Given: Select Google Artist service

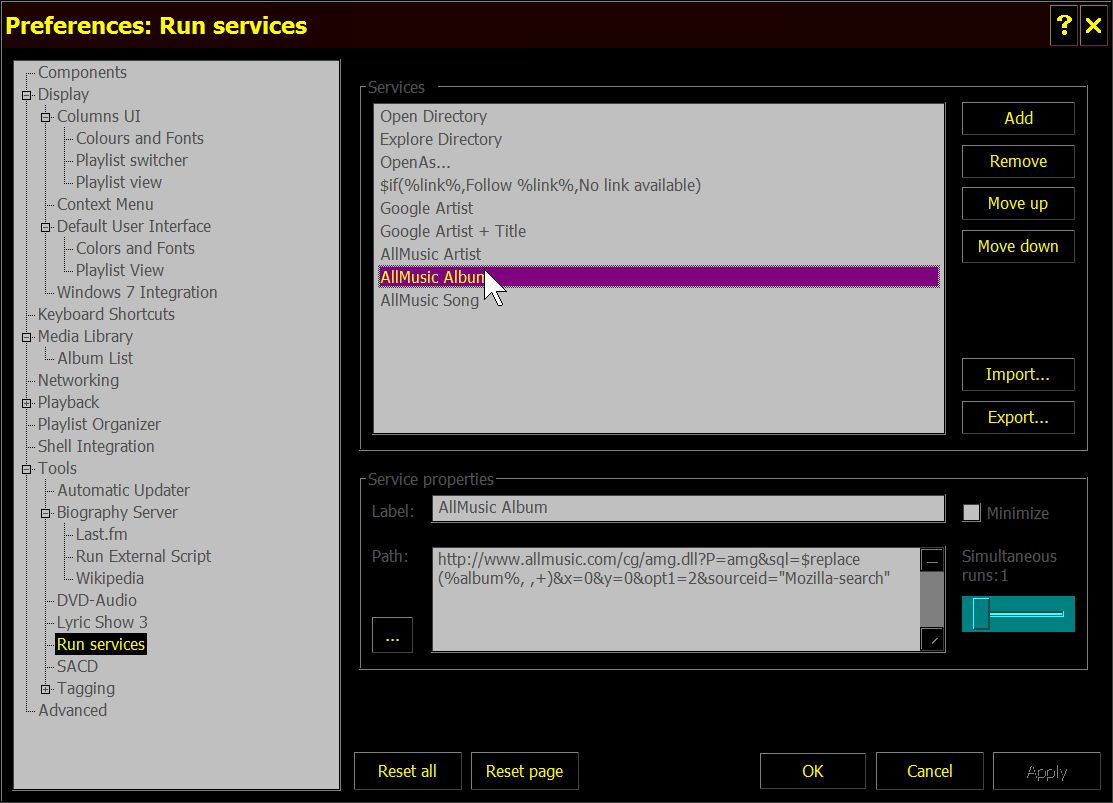Looking at the screenshot, I should 659,209.
